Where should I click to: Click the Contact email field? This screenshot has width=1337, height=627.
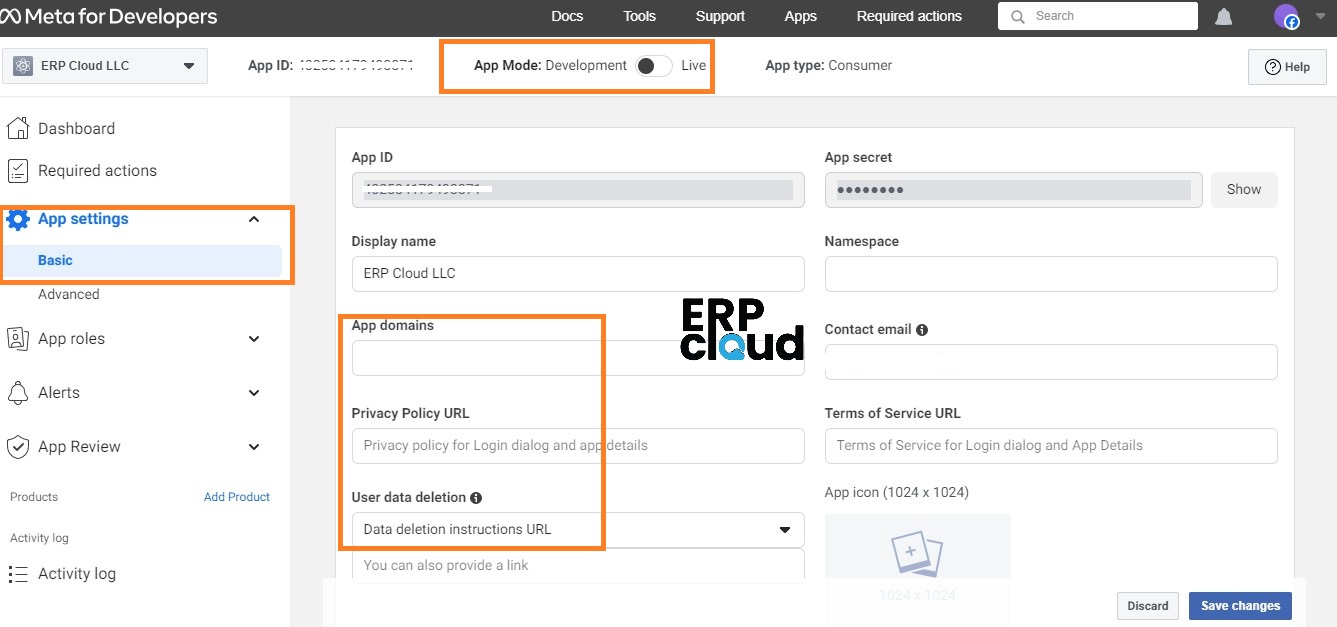pyautogui.click(x=1051, y=362)
